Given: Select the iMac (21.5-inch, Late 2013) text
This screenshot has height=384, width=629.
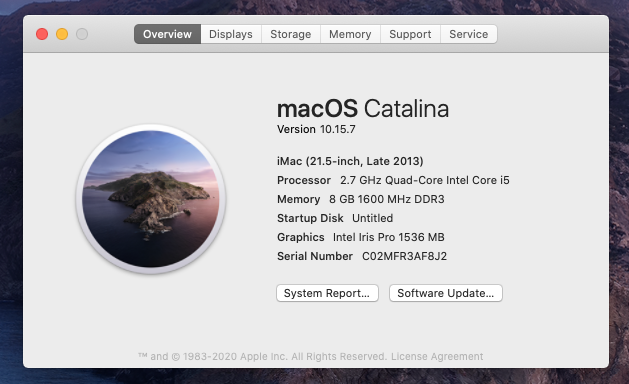Looking at the screenshot, I should tap(350, 161).
